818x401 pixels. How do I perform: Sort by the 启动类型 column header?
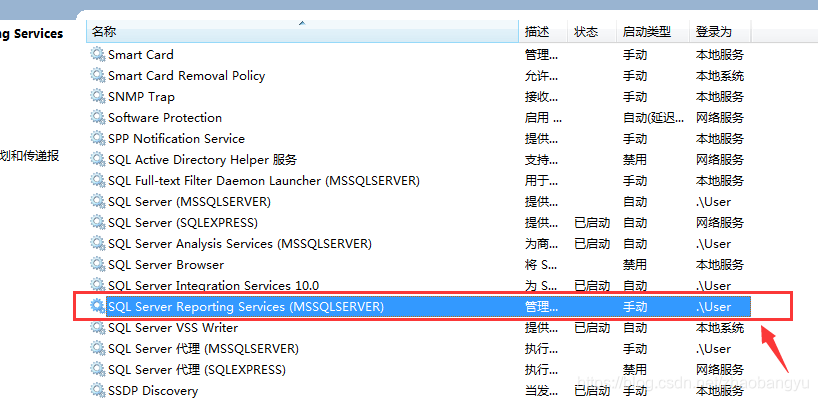click(x=653, y=32)
